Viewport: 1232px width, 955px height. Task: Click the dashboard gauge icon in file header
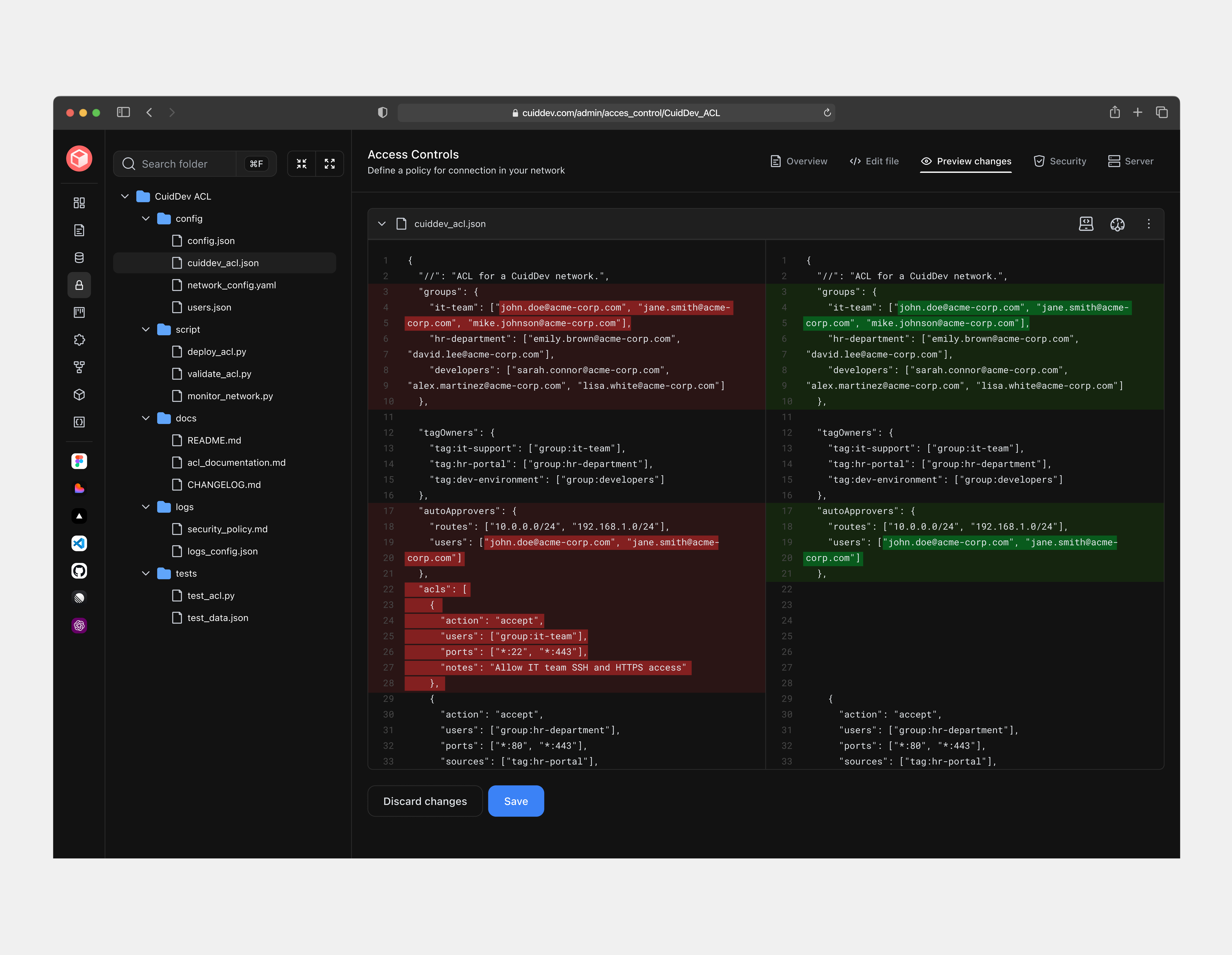tap(1117, 224)
